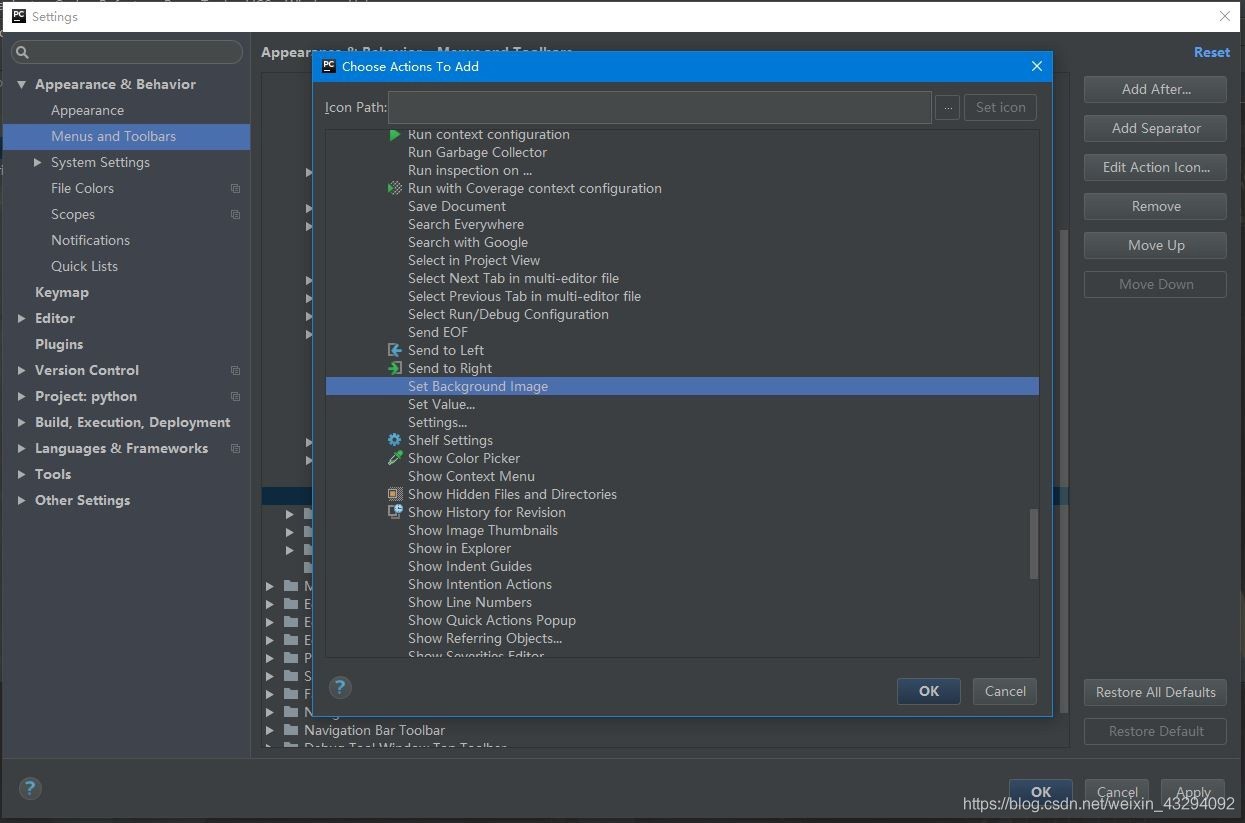This screenshot has width=1245, height=823.
Task: Select the Search with Google action
Action: [x=467, y=242]
